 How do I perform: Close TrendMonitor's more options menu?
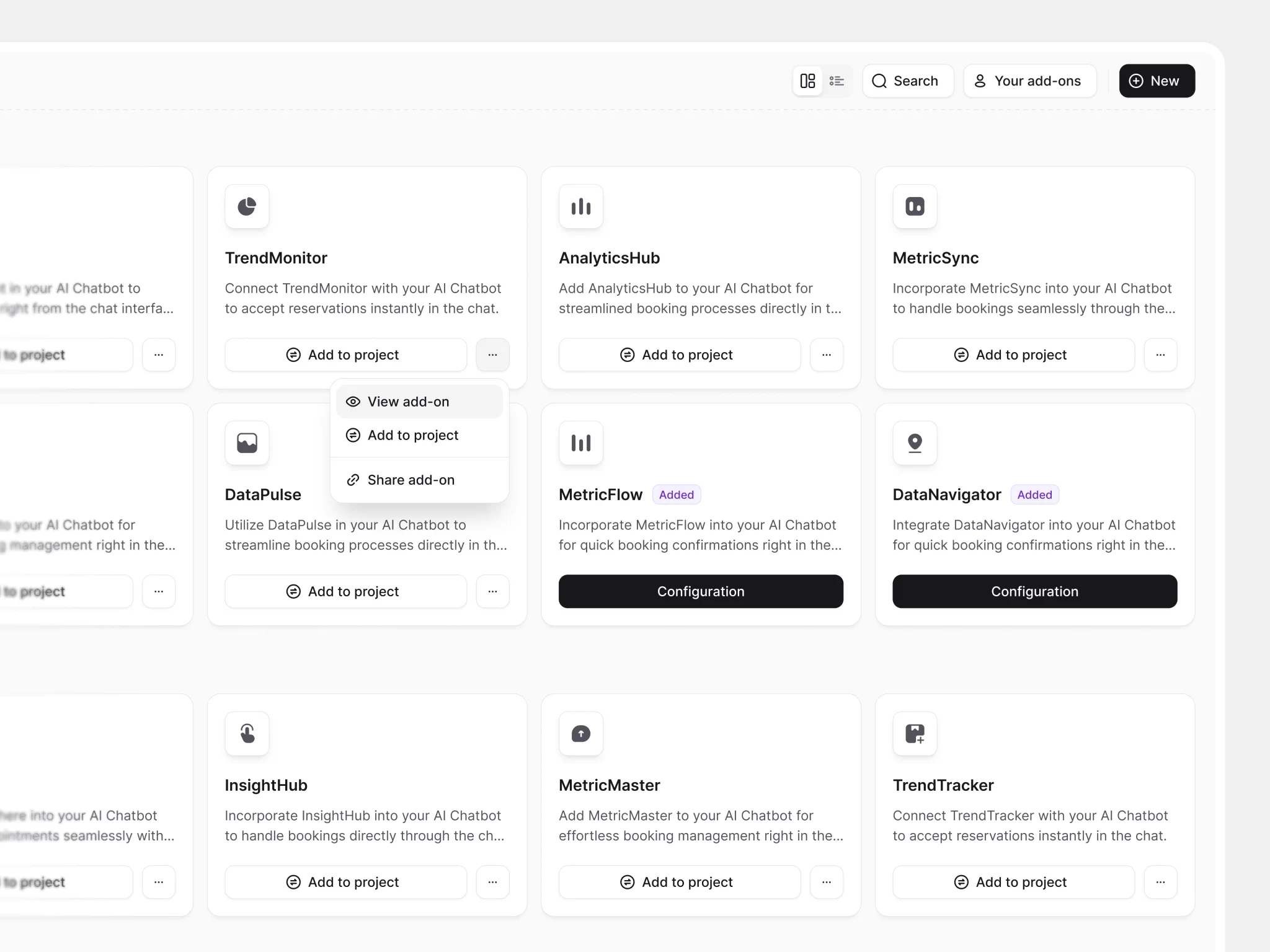493,355
